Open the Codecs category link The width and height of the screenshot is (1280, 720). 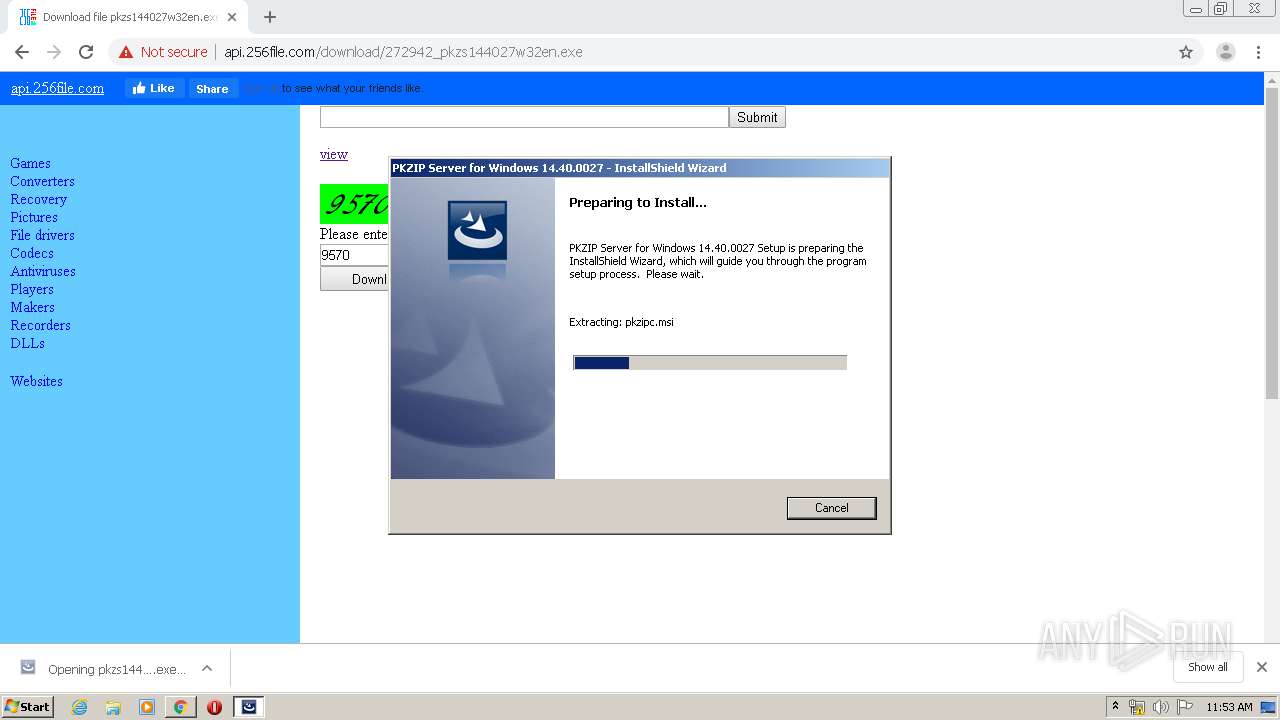click(32, 253)
